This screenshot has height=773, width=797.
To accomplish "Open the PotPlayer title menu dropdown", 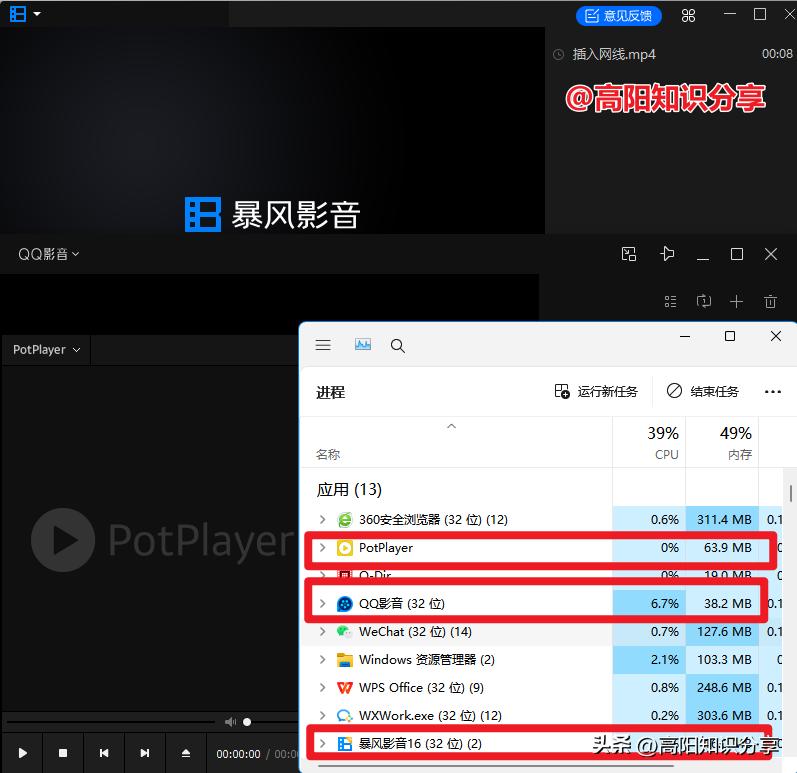I will point(46,350).
